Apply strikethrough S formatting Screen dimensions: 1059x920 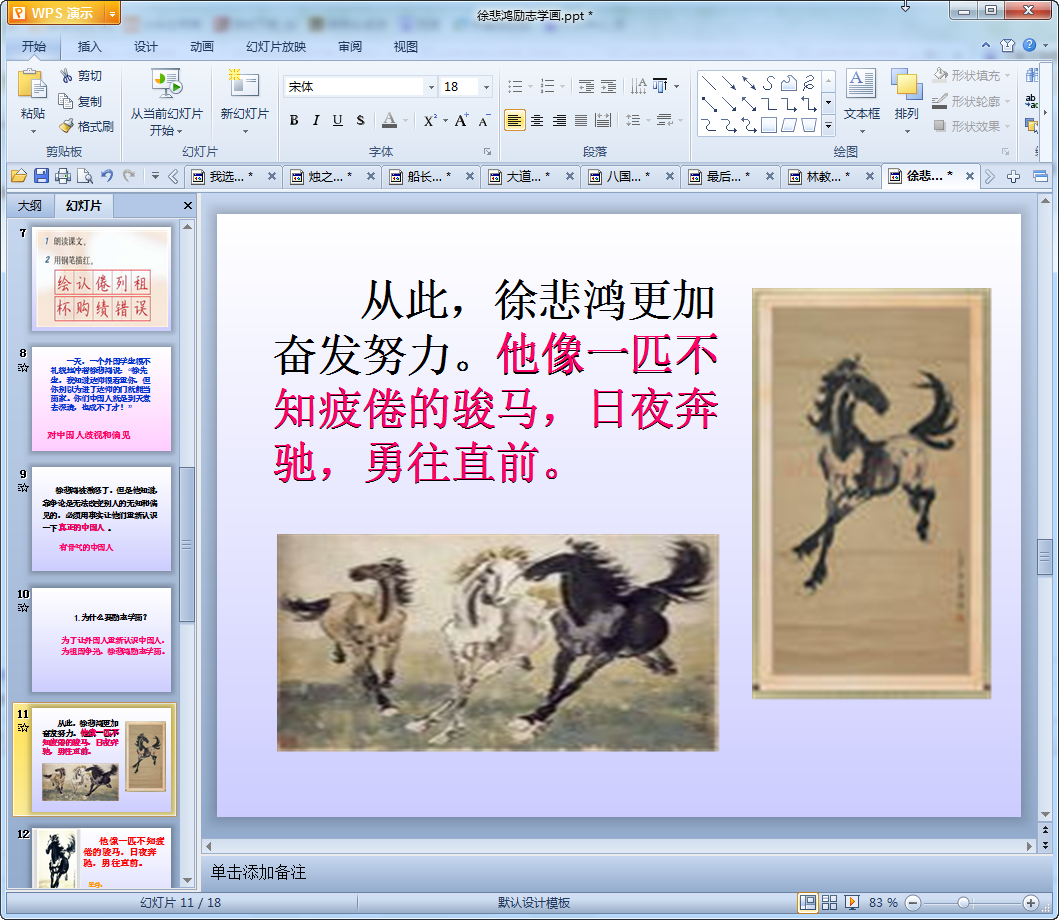pos(360,120)
